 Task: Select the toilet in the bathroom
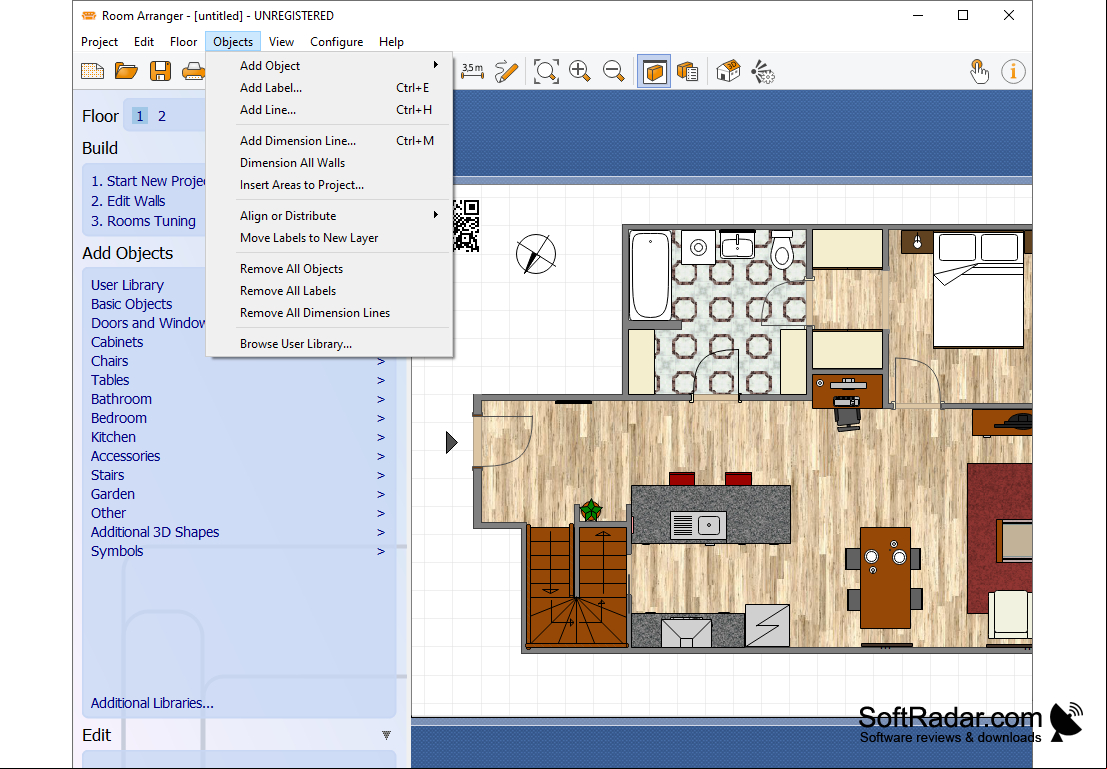[x=782, y=249]
